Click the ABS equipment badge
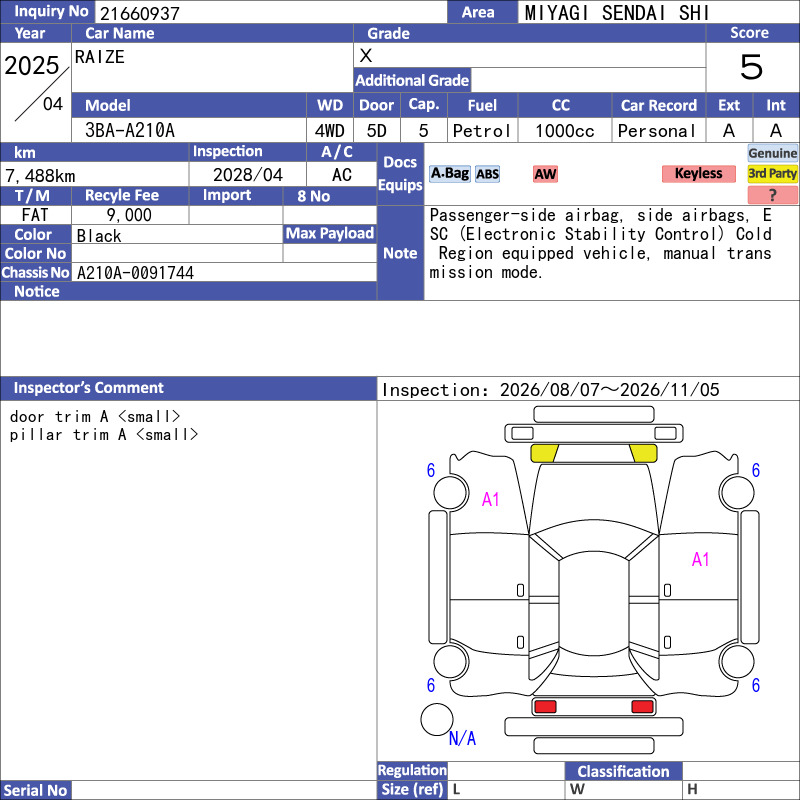 (487, 174)
